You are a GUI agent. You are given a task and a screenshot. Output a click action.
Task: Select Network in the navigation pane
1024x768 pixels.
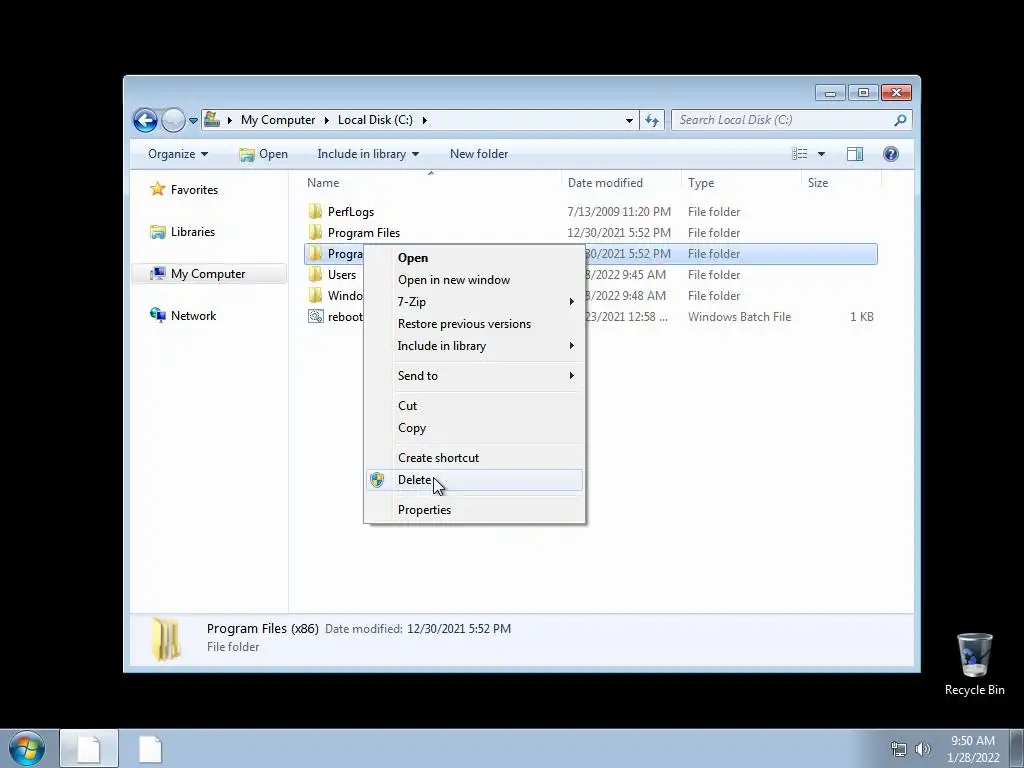click(x=193, y=316)
